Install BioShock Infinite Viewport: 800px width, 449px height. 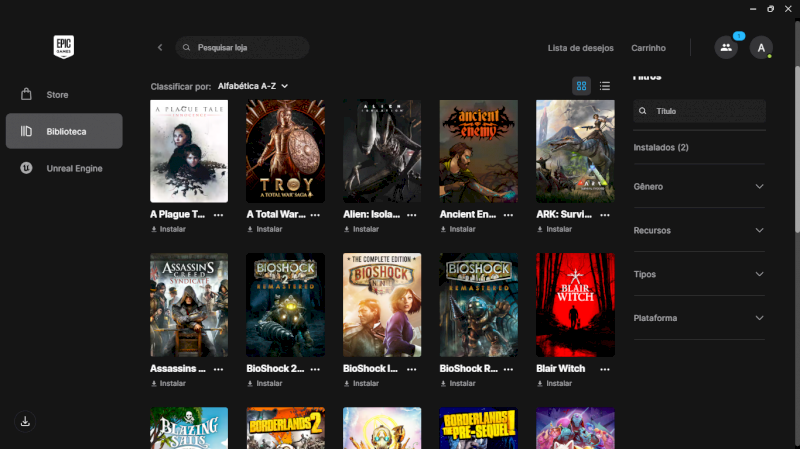pyautogui.click(x=361, y=384)
